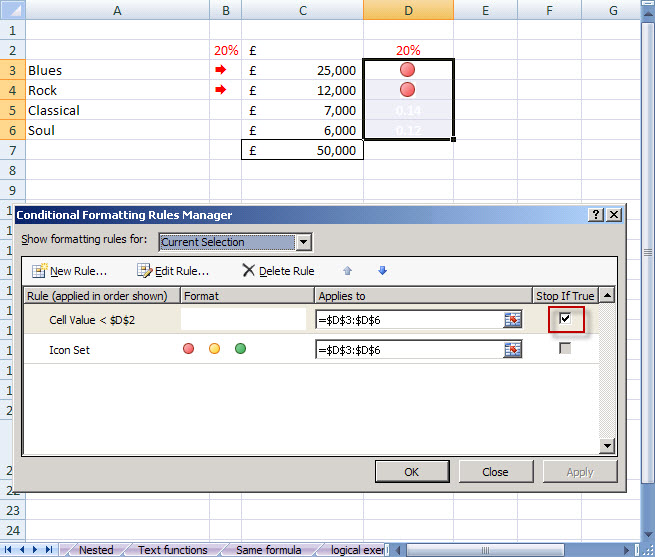Click the New Rule button
This screenshot has height=557, width=655.
click(x=70, y=271)
